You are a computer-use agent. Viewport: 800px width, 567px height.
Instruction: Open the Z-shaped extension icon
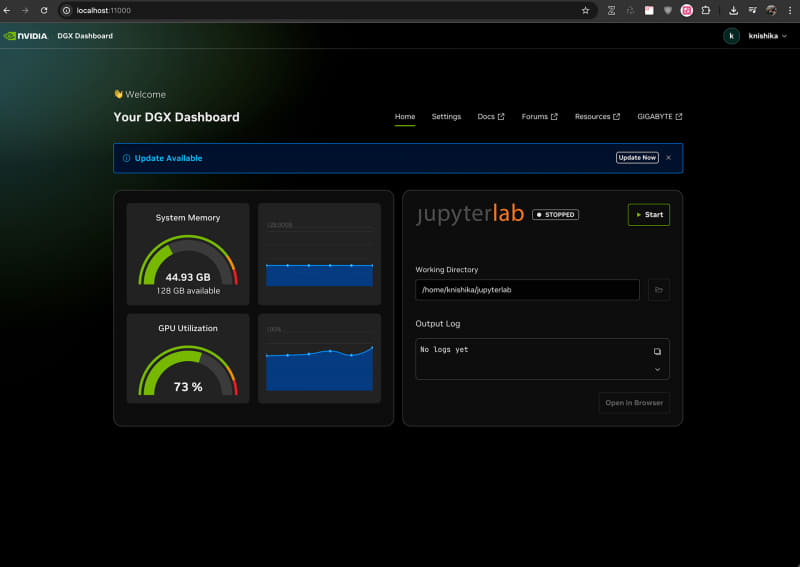coord(611,10)
